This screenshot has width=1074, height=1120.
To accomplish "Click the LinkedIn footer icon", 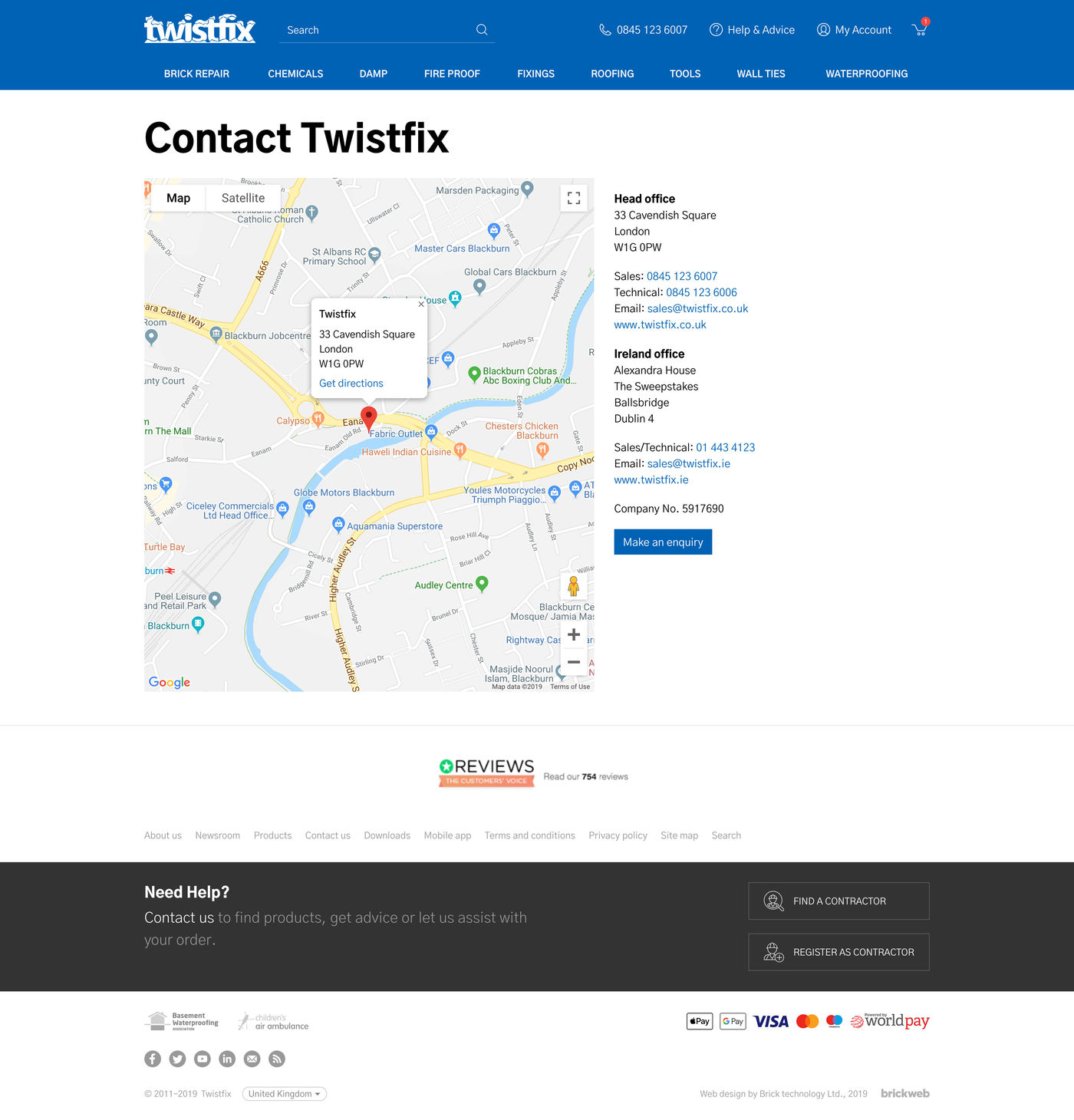I will click(227, 1059).
